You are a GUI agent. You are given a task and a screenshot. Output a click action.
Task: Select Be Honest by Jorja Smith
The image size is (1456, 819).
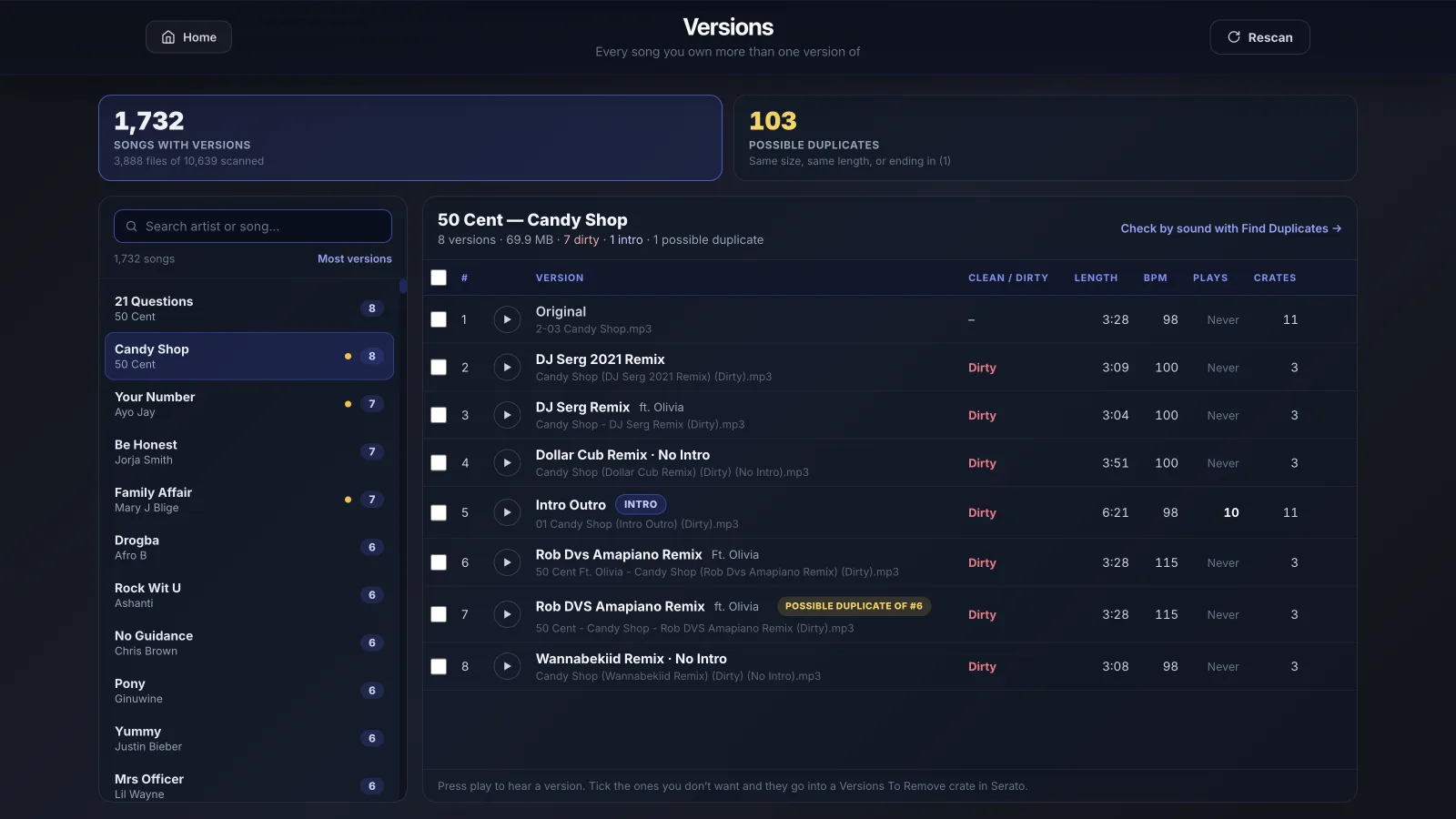[x=249, y=452]
